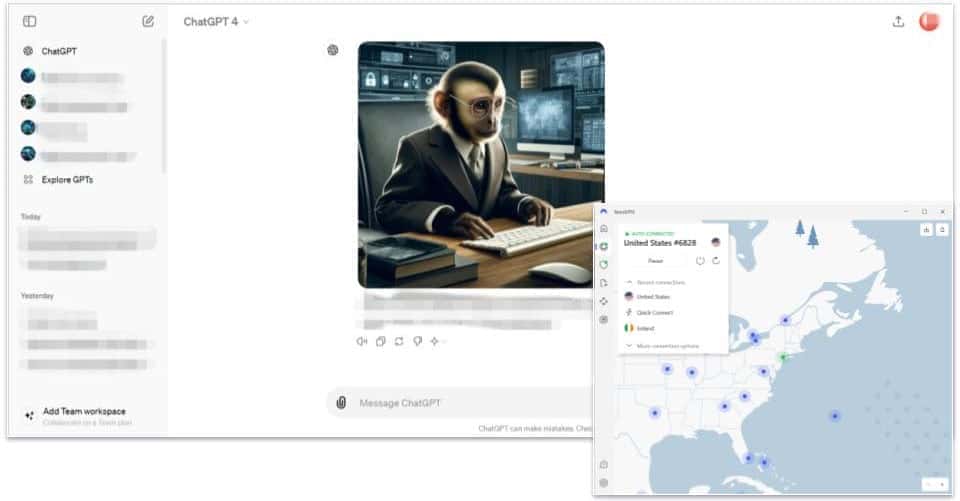
Task: Click the US flag beside United States #6828
Action: (x=716, y=243)
